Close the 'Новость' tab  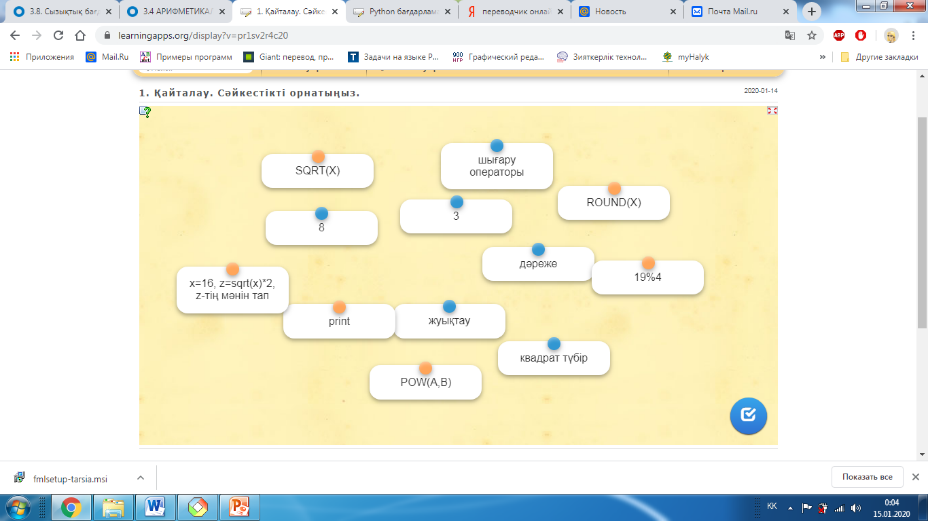click(x=673, y=11)
